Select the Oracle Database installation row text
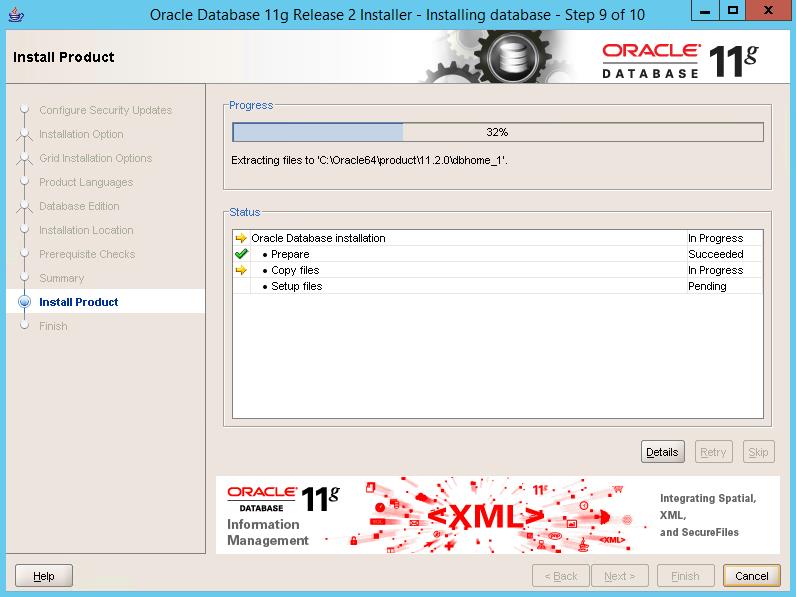Image resolution: width=796 pixels, height=597 pixels. tap(318, 238)
